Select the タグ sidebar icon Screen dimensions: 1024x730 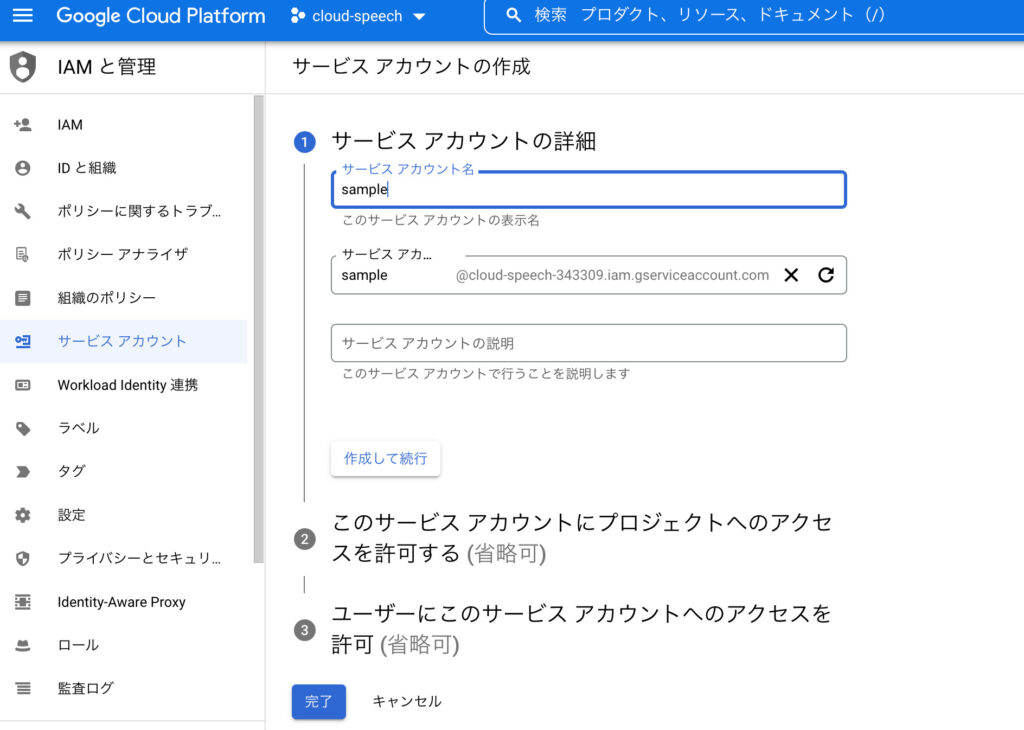coord(22,471)
